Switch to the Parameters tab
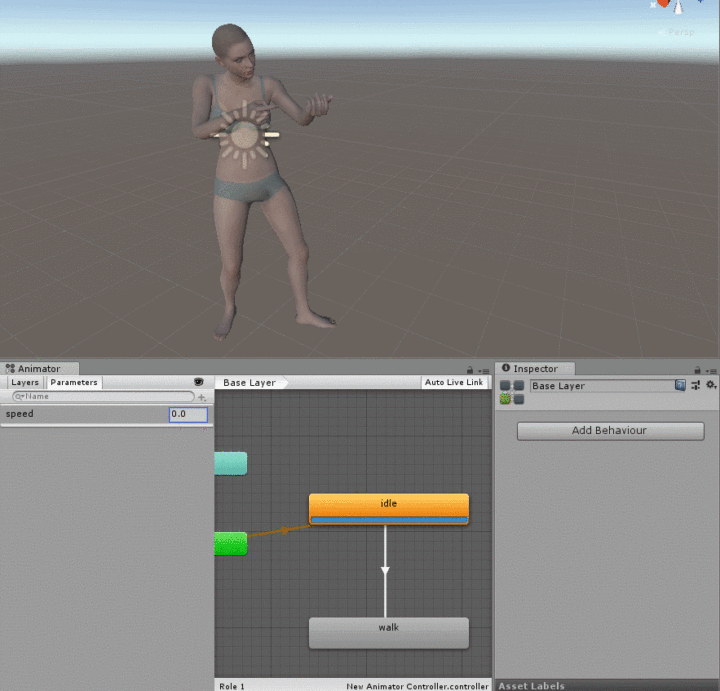 click(x=74, y=382)
